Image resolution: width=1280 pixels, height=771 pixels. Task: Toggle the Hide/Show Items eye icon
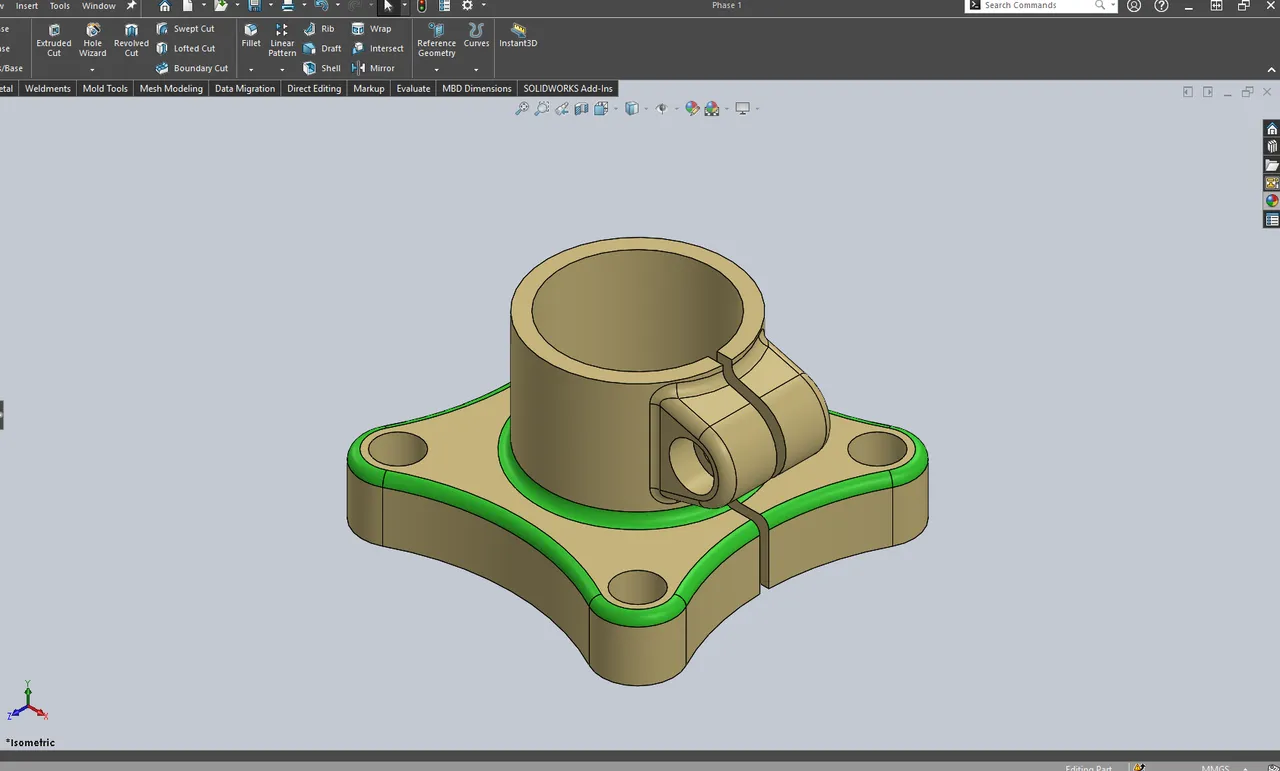(661, 108)
